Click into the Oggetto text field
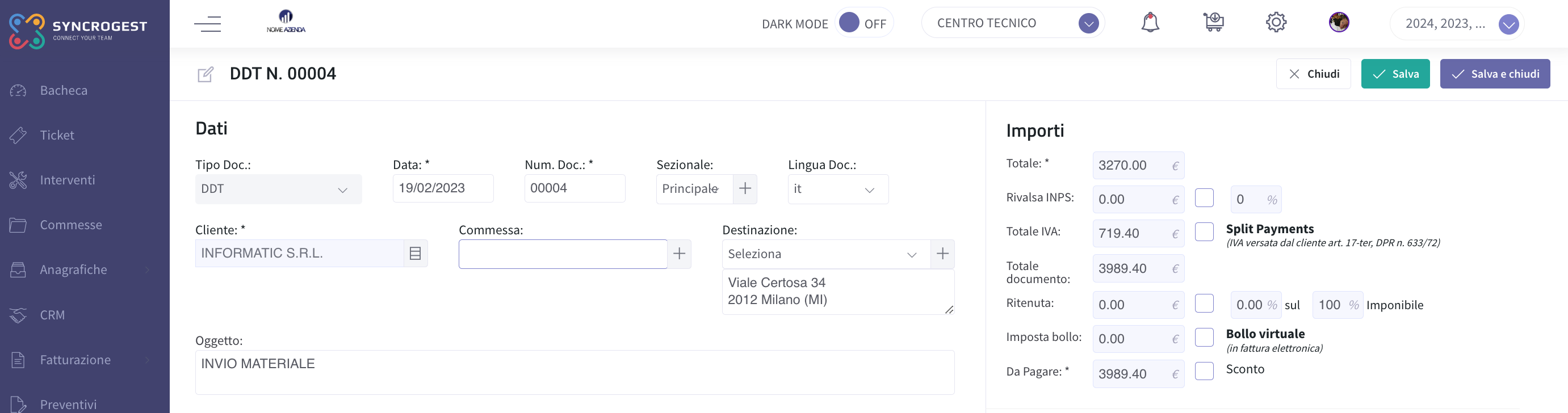 pos(575,372)
